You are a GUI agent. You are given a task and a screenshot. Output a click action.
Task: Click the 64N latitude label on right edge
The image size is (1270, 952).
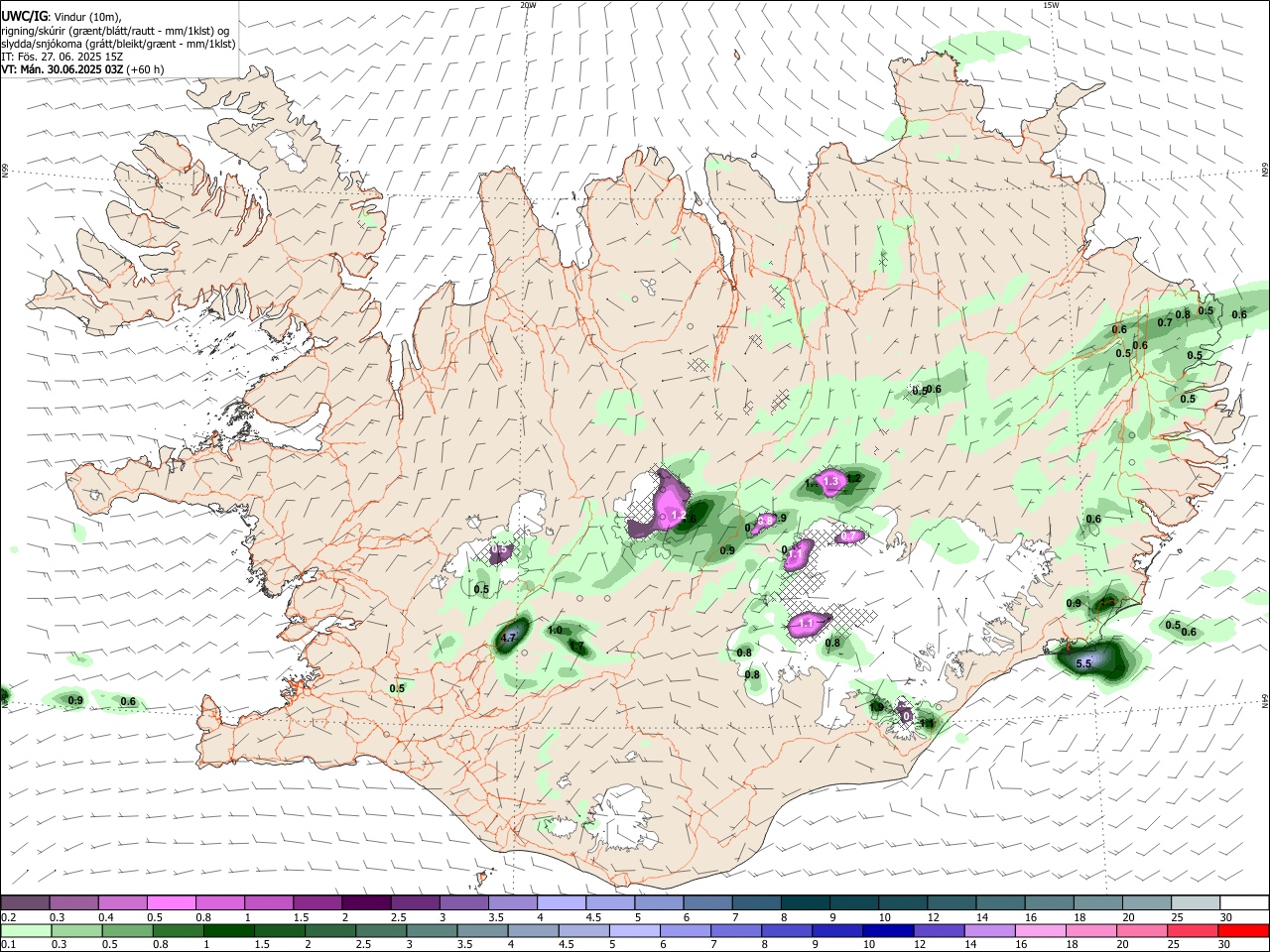coord(1265,700)
